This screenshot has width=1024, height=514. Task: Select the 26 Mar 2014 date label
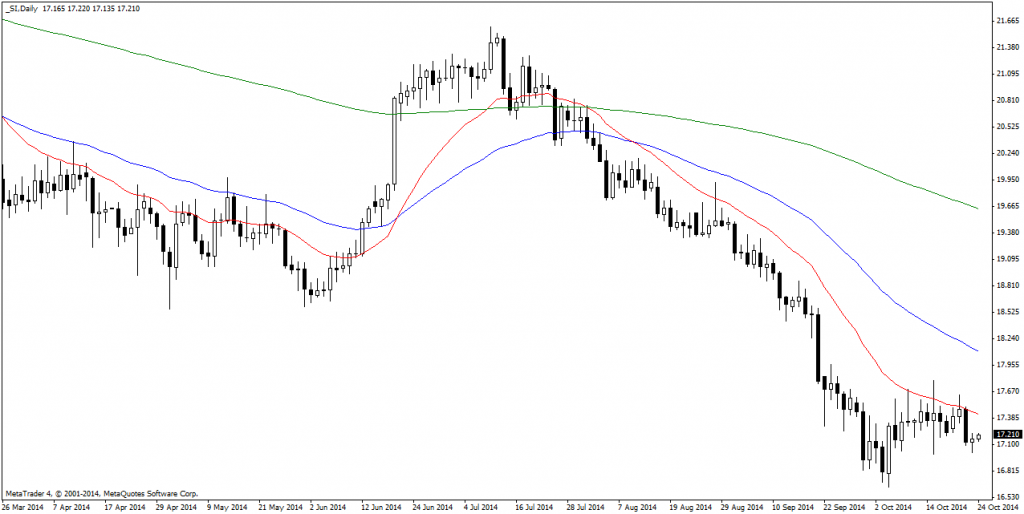(25, 507)
